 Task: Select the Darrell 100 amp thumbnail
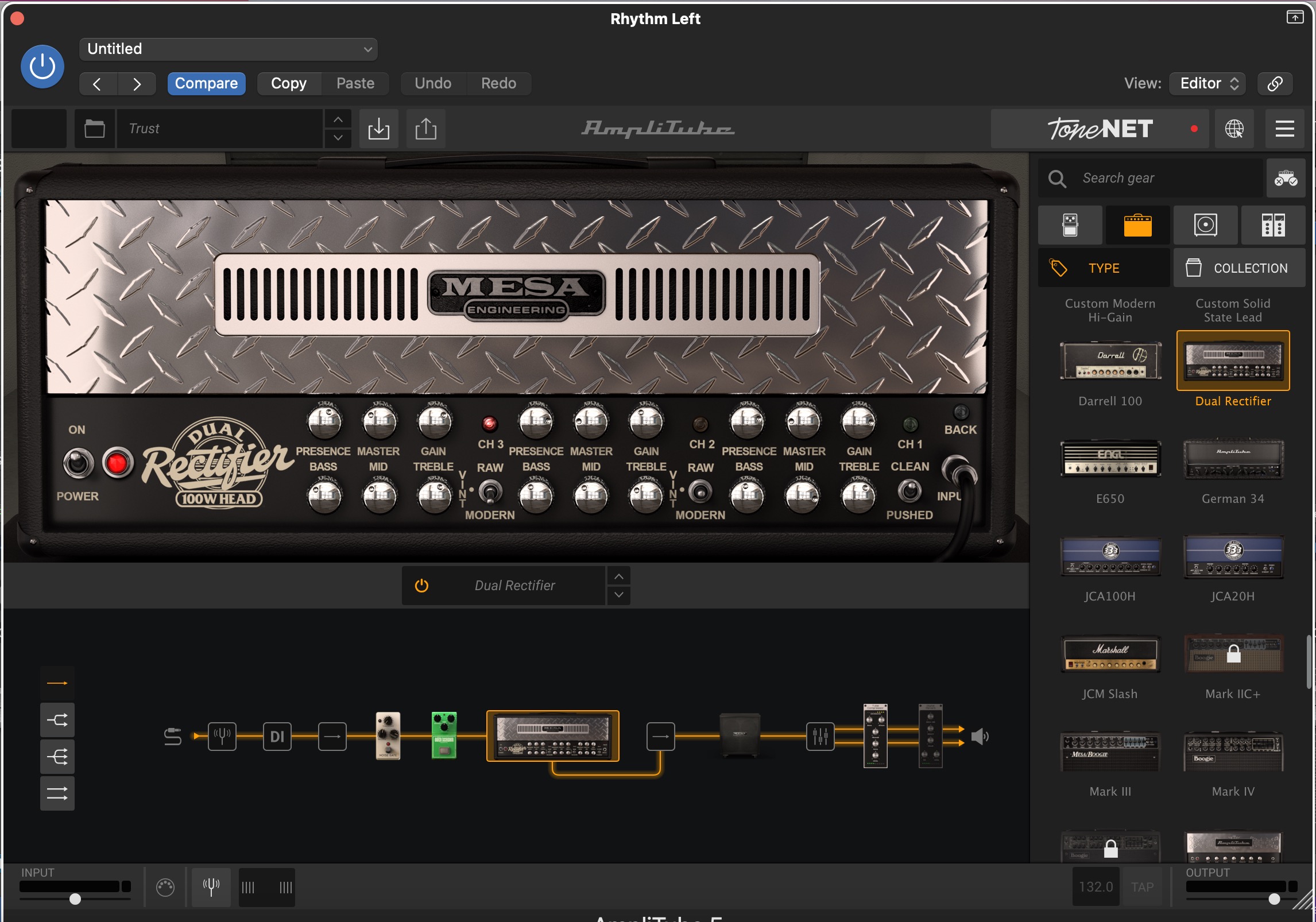(1110, 362)
